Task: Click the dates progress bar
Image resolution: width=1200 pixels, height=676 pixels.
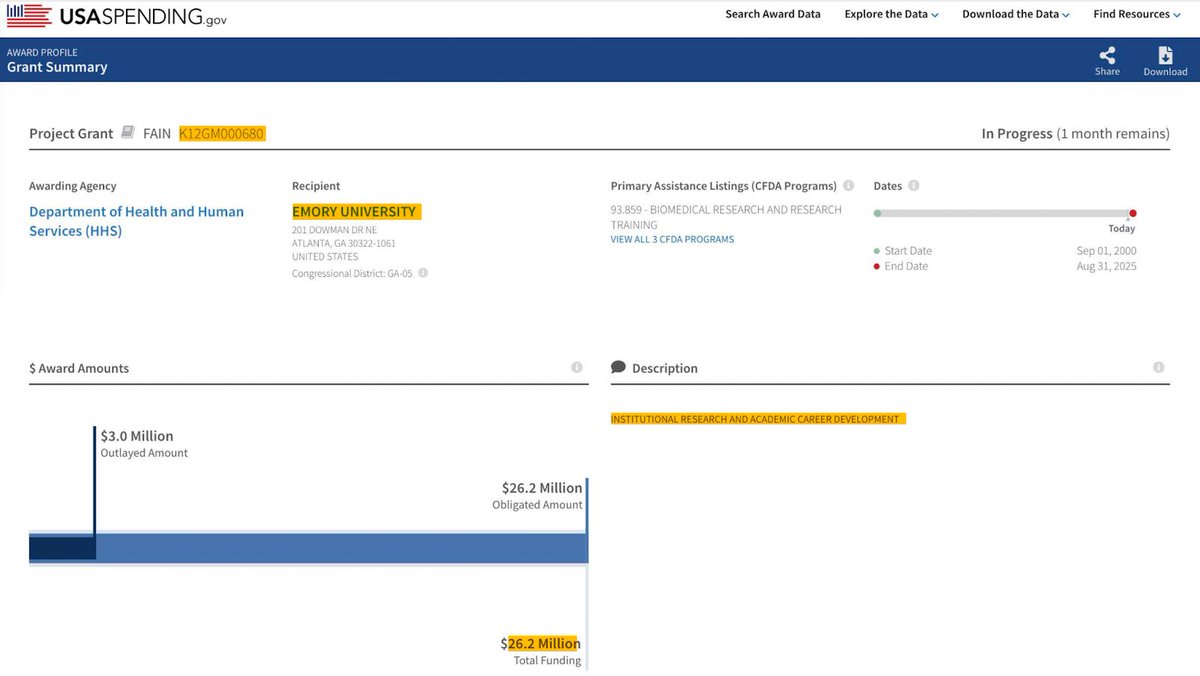Action: click(x=1003, y=213)
